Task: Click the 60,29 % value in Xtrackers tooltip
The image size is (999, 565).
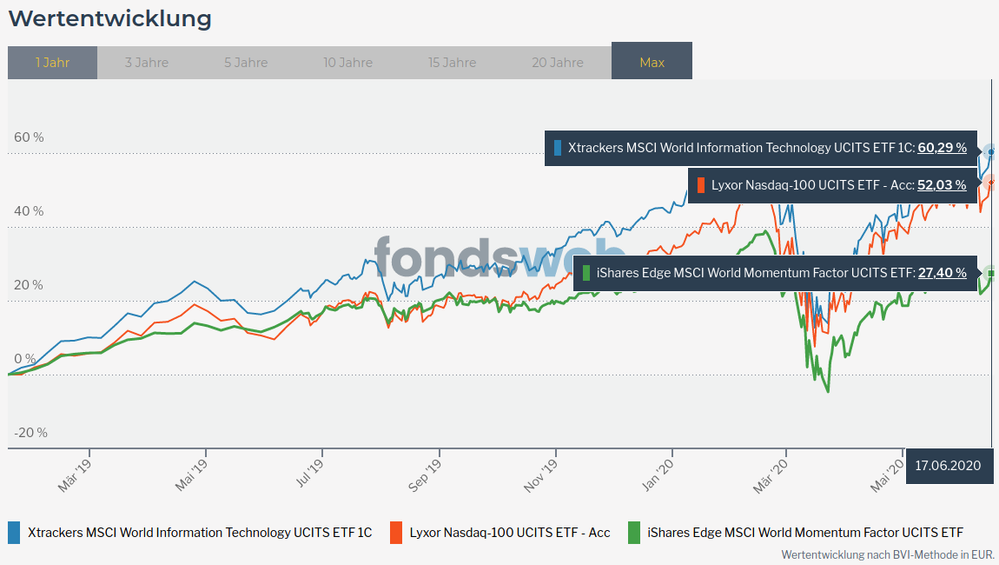Action: (942, 148)
